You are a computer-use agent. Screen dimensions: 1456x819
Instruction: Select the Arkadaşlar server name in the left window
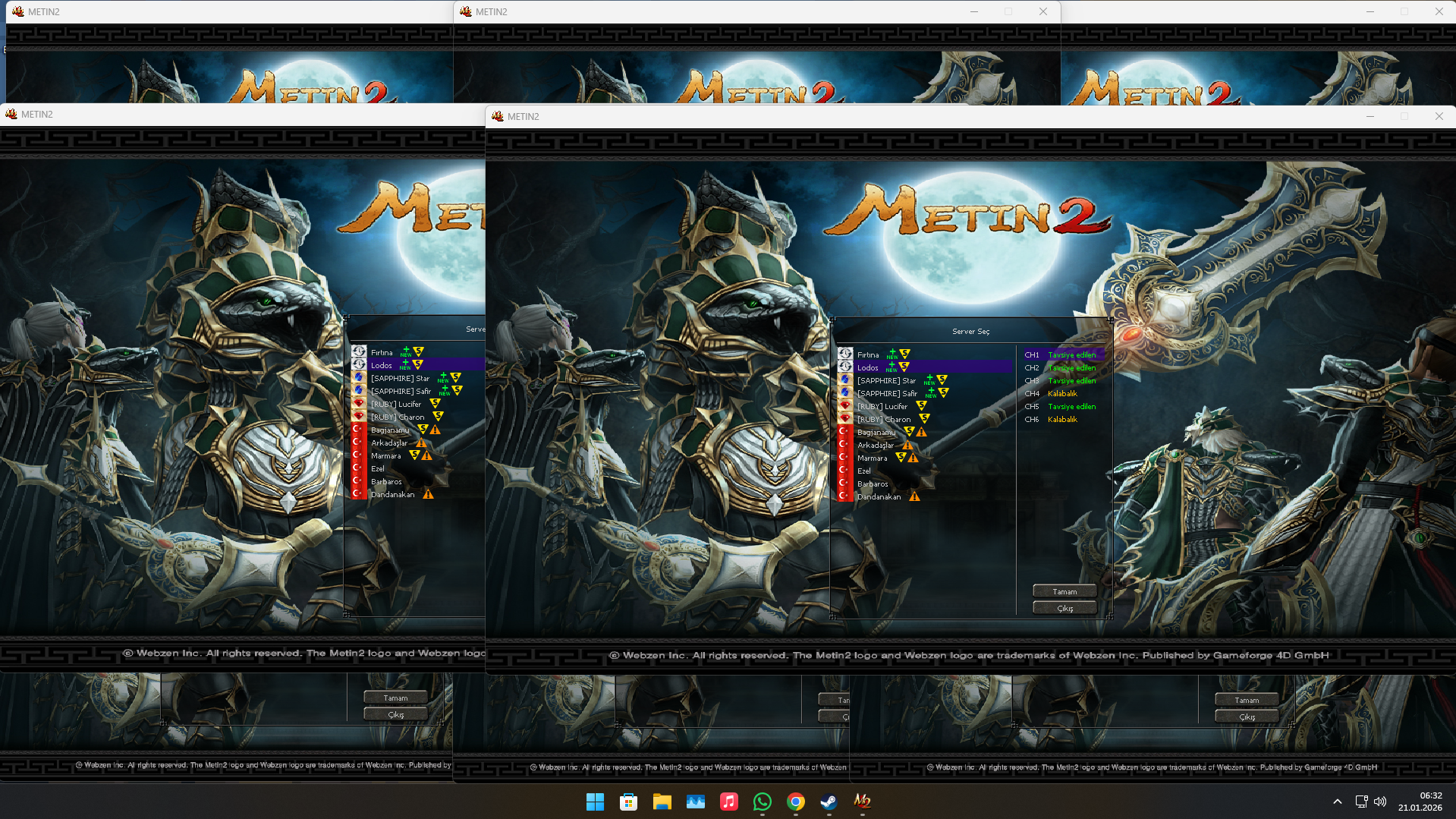(389, 443)
